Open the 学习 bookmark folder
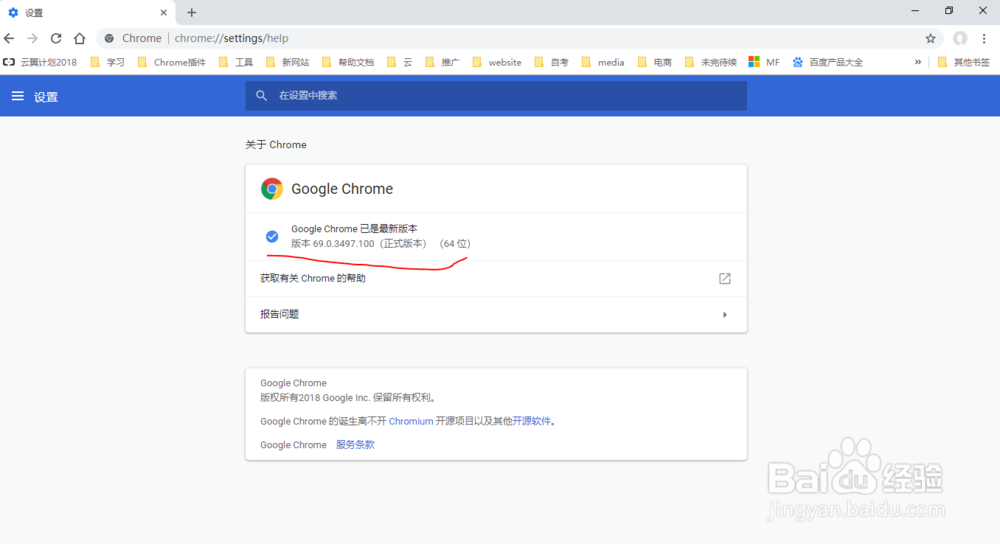Screen dimensions: 1000x544 tap(107, 62)
